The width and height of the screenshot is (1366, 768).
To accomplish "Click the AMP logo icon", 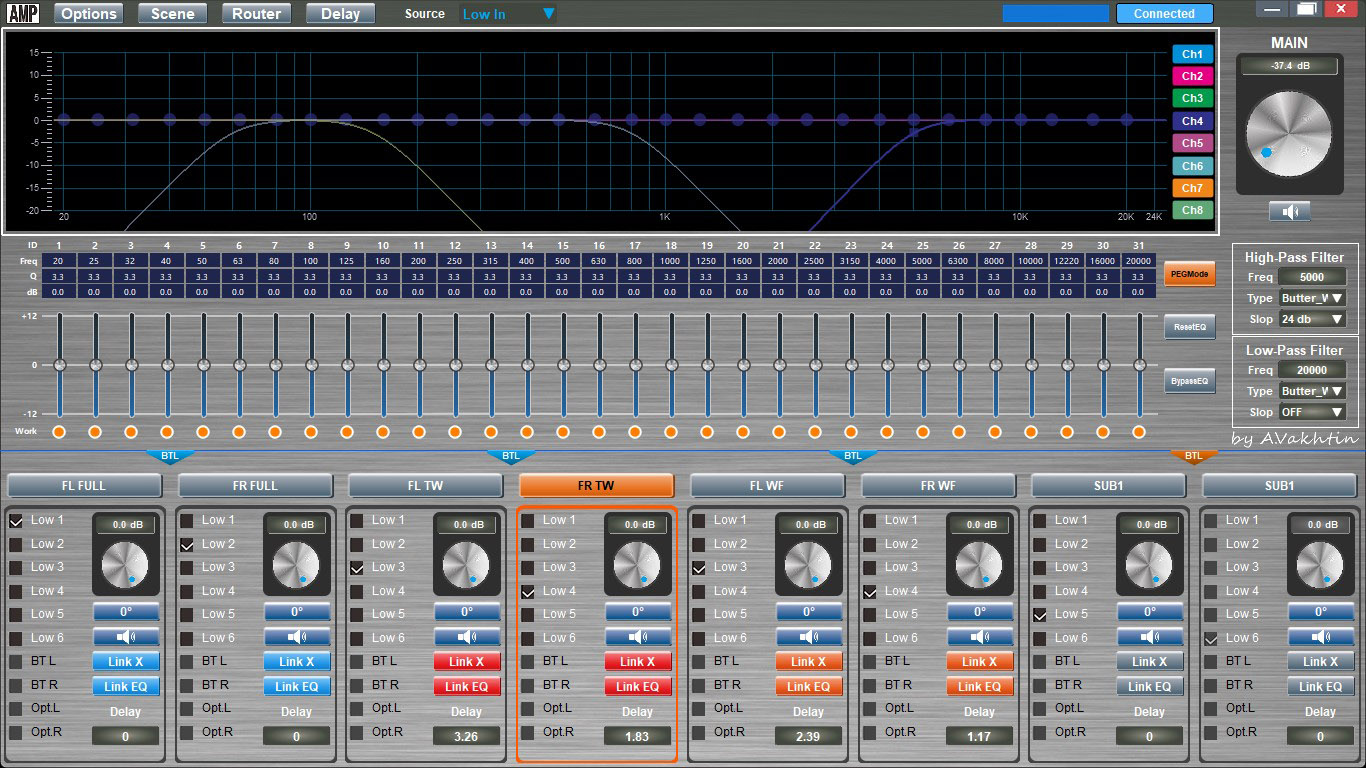I will [23, 13].
